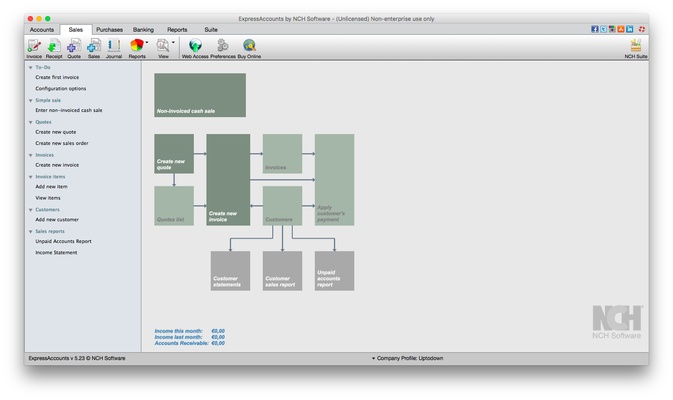Click the Quote toolbar icon
This screenshot has width=673, height=400.
point(74,47)
